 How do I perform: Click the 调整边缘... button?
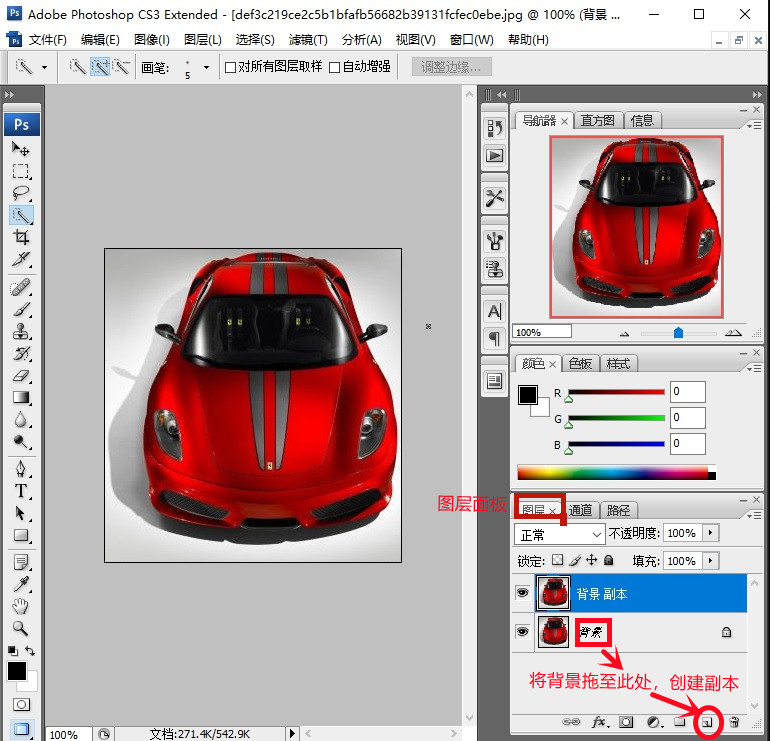click(451, 67)
